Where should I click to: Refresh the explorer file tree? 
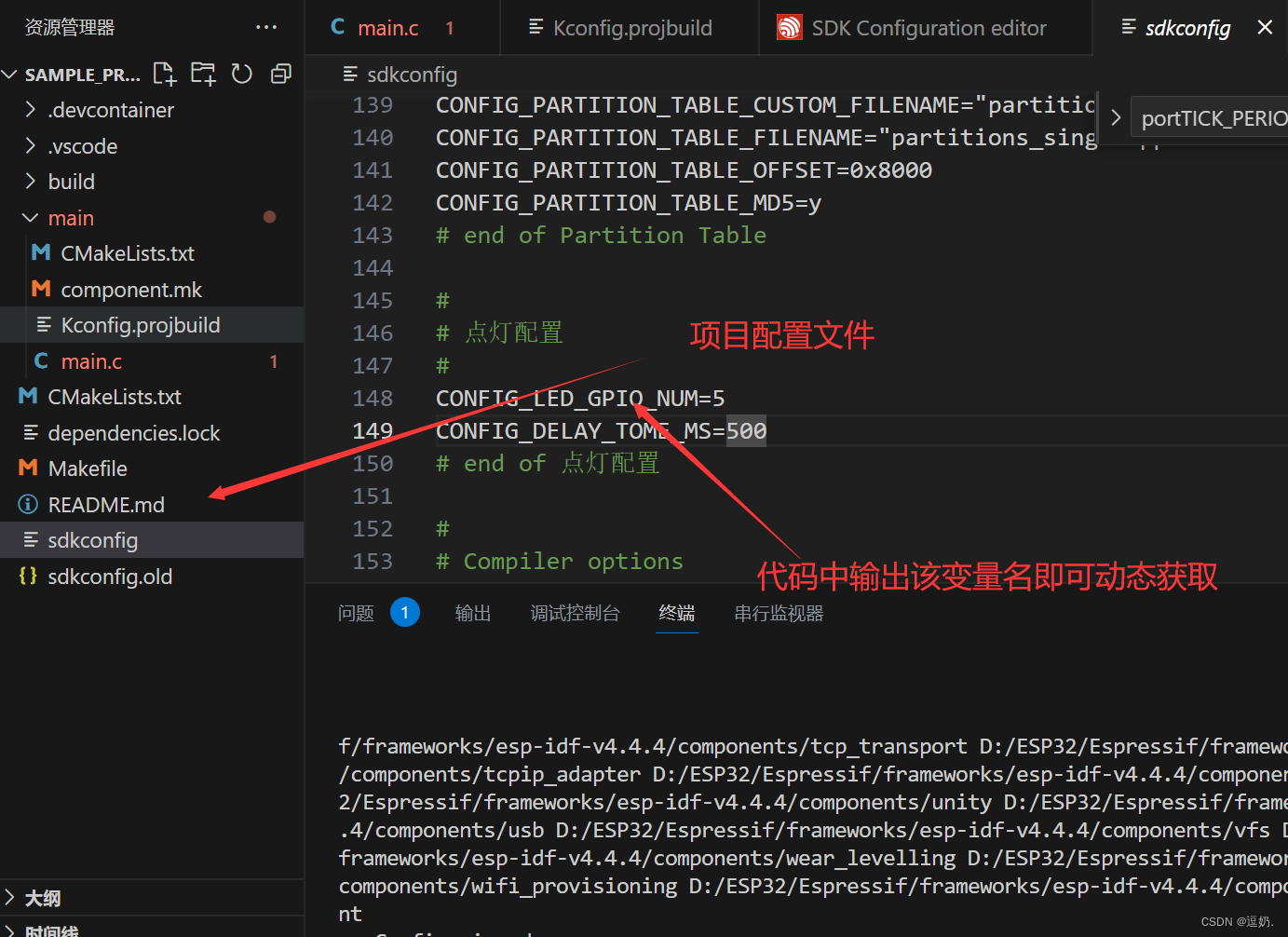(242, 74)
